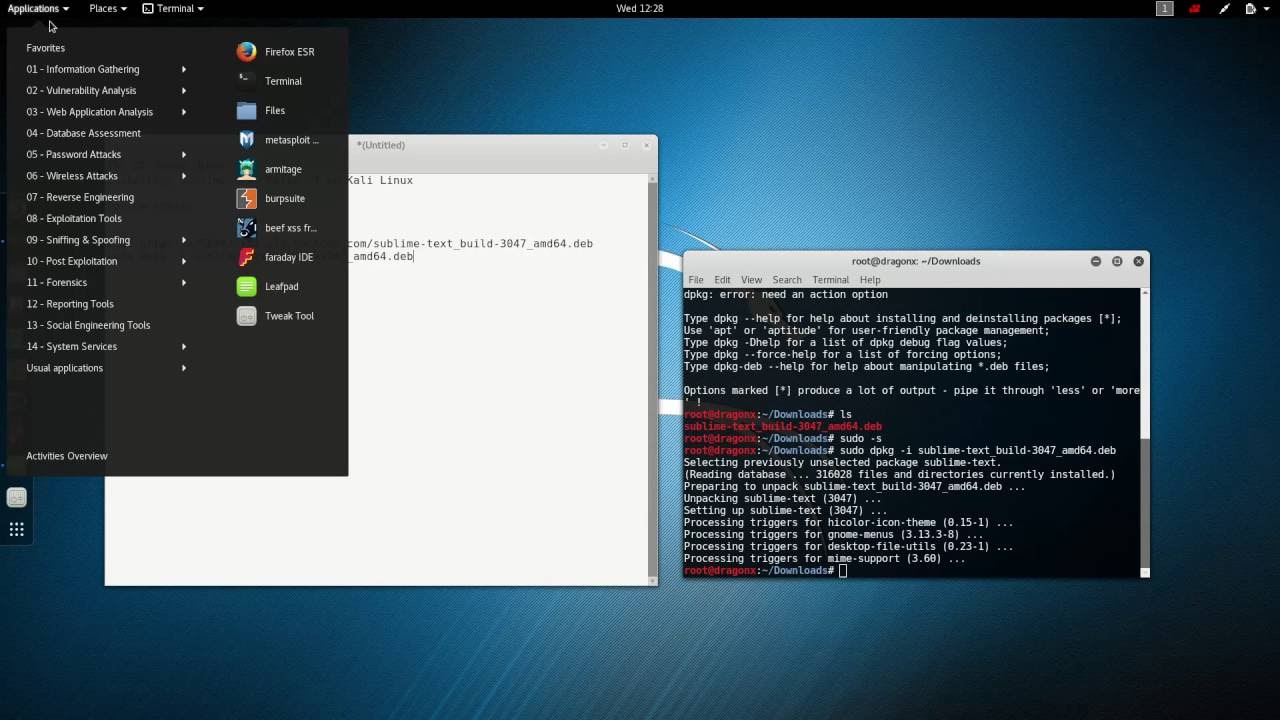Expand 10 - Post Exploitation submenu
This screenshot has width=1280, height=720.
tap(106, 261)
